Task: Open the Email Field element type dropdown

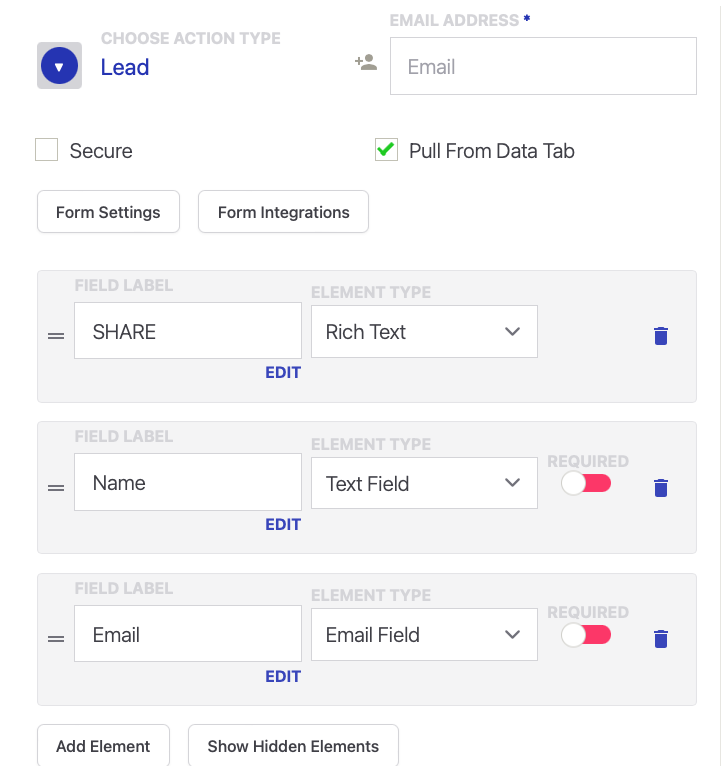Action: click(x=424, y=635)
